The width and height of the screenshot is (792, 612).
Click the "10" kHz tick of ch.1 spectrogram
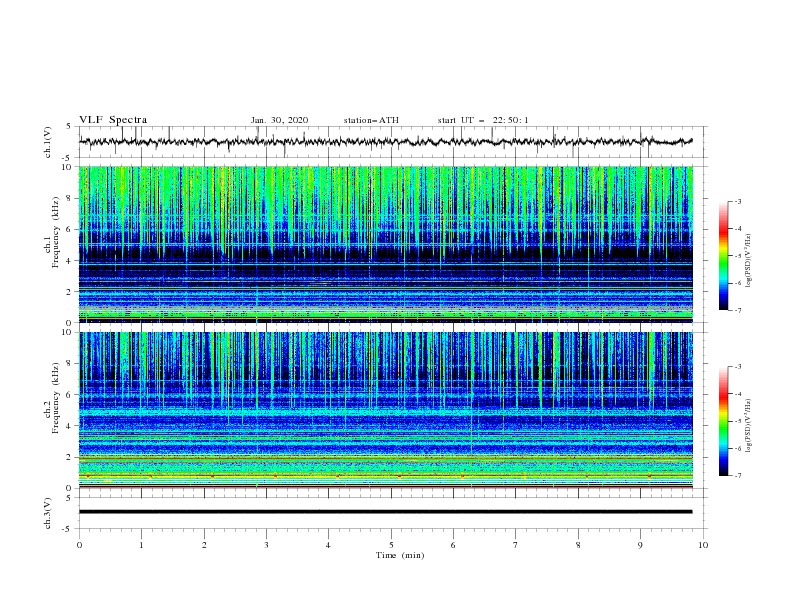click(x=67, y=167)
